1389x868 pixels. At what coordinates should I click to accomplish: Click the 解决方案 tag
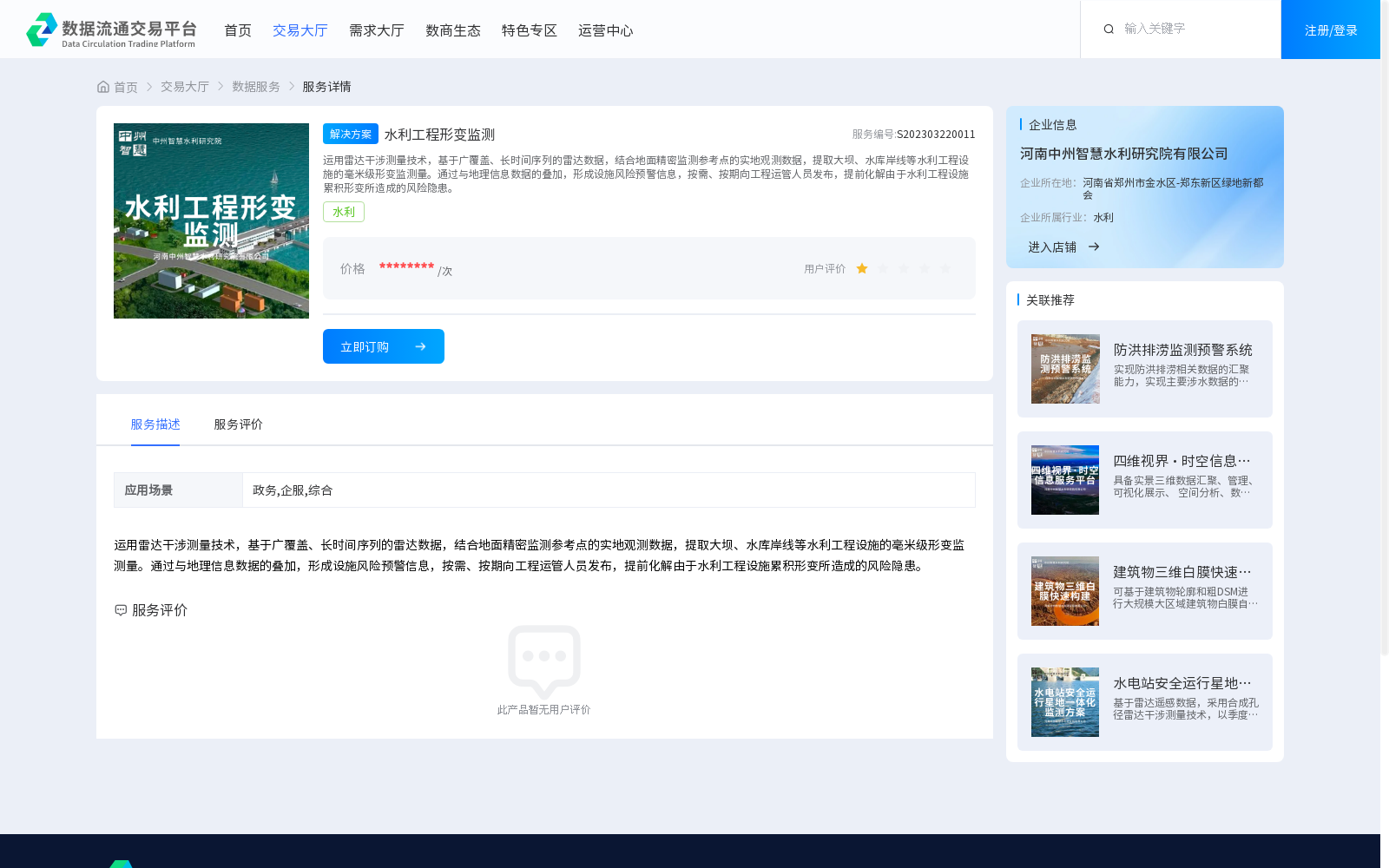pyautogui.click(x=351, y=134)
